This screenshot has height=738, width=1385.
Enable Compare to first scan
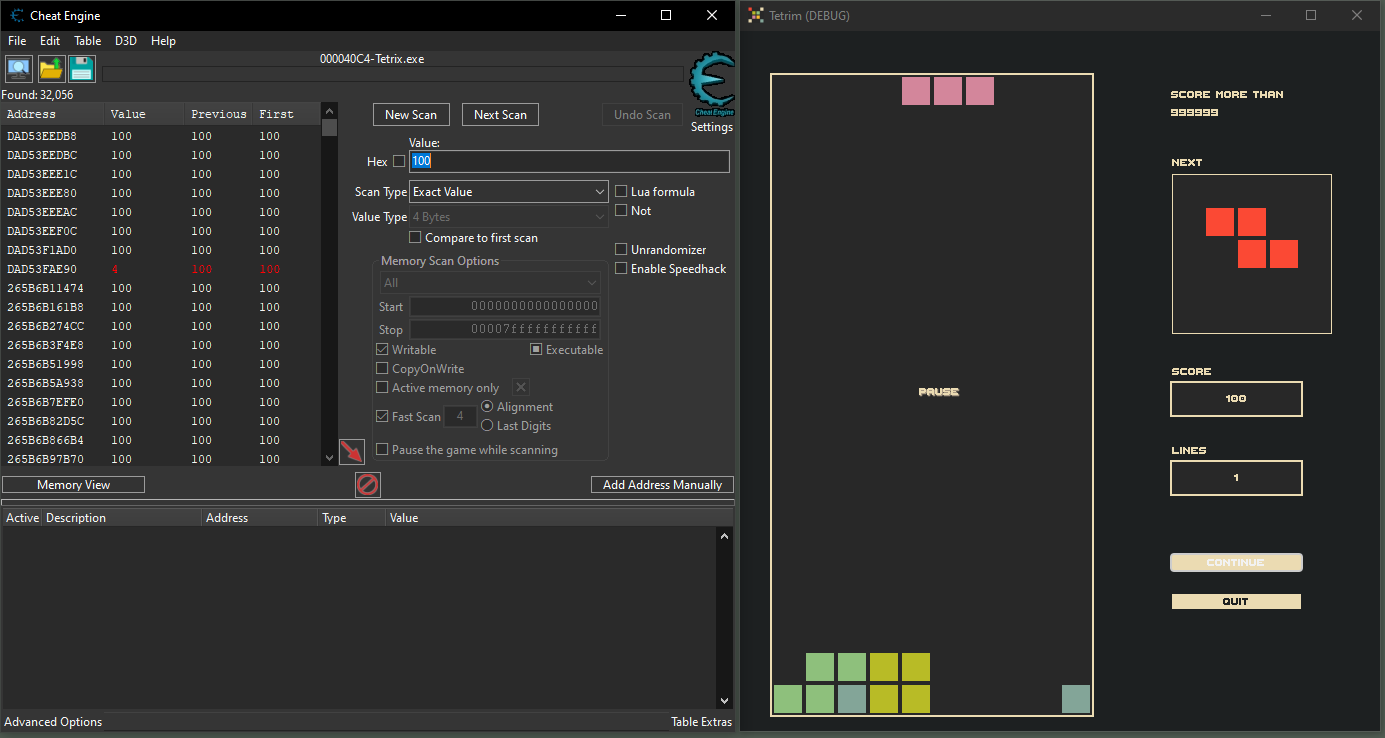pos(416,237)
